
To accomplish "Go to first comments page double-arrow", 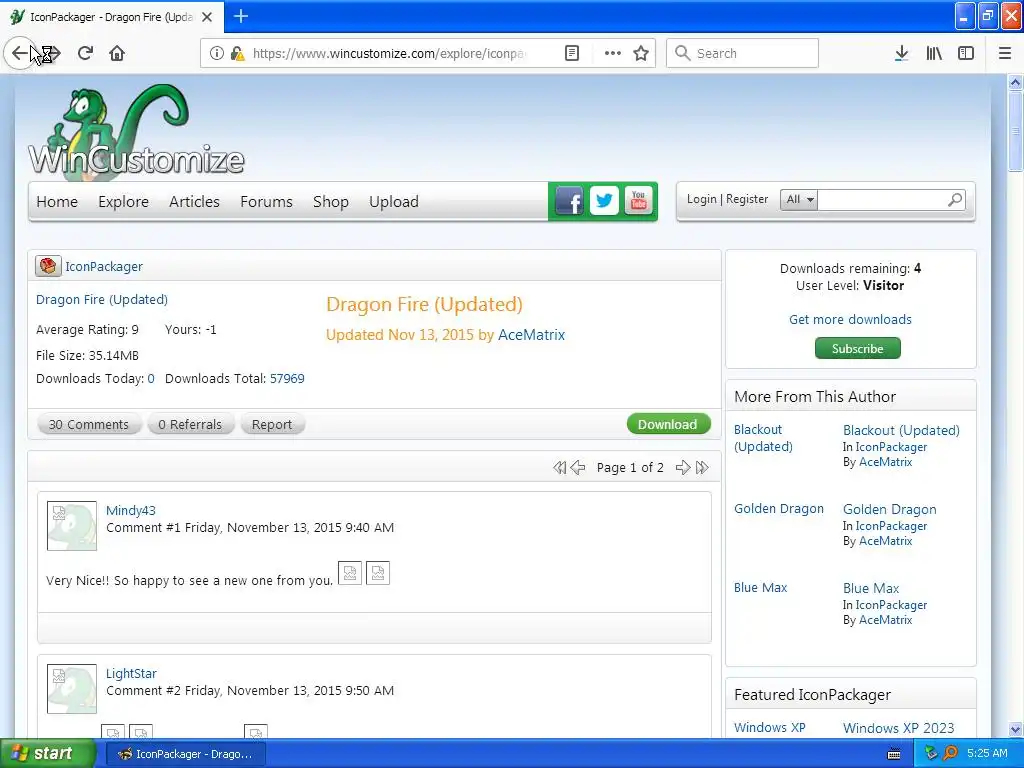I will 559,468.
